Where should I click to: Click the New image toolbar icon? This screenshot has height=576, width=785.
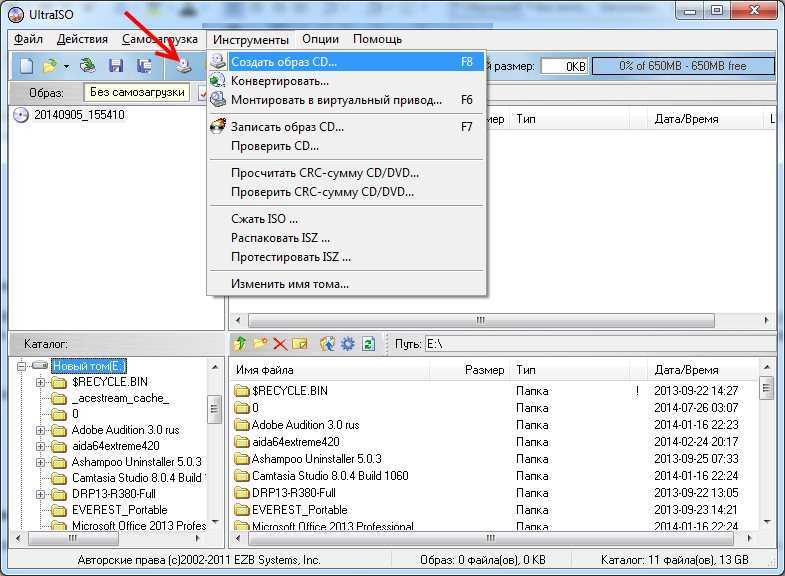pos(27,66)
